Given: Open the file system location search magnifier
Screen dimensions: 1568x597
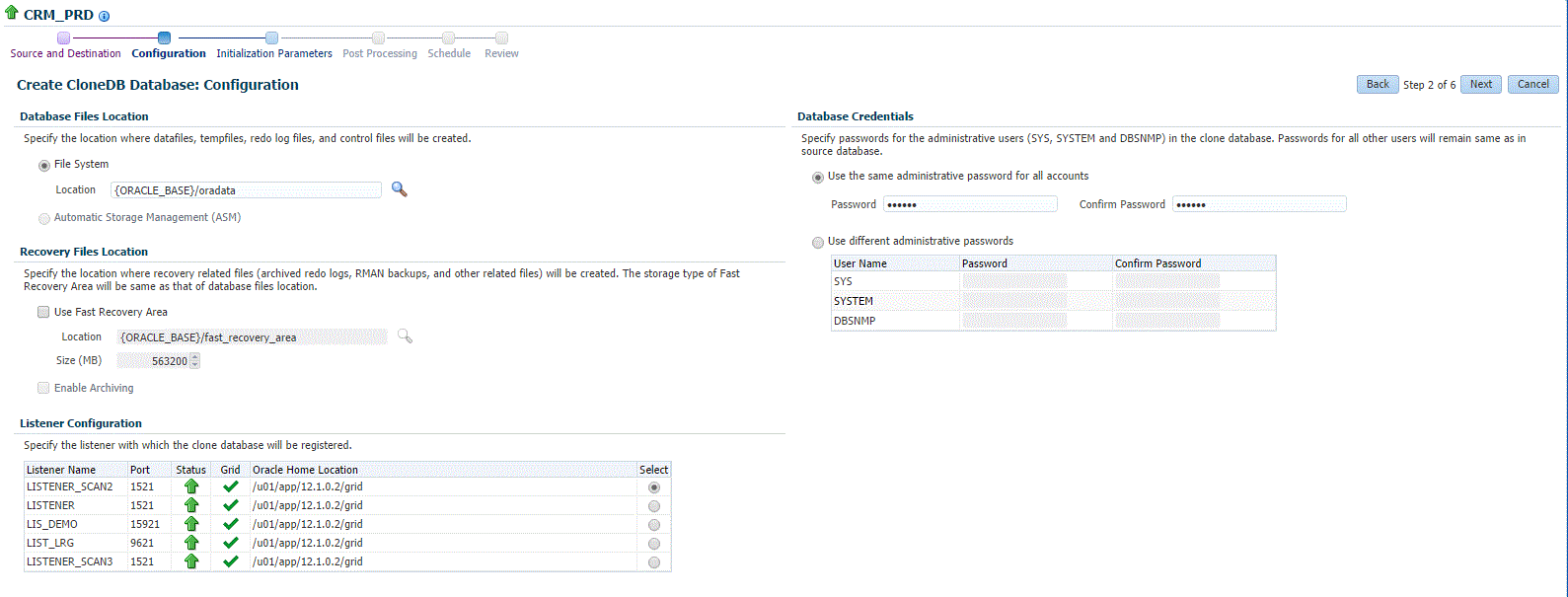Looking at the screenshot, I should click(399, 189).
